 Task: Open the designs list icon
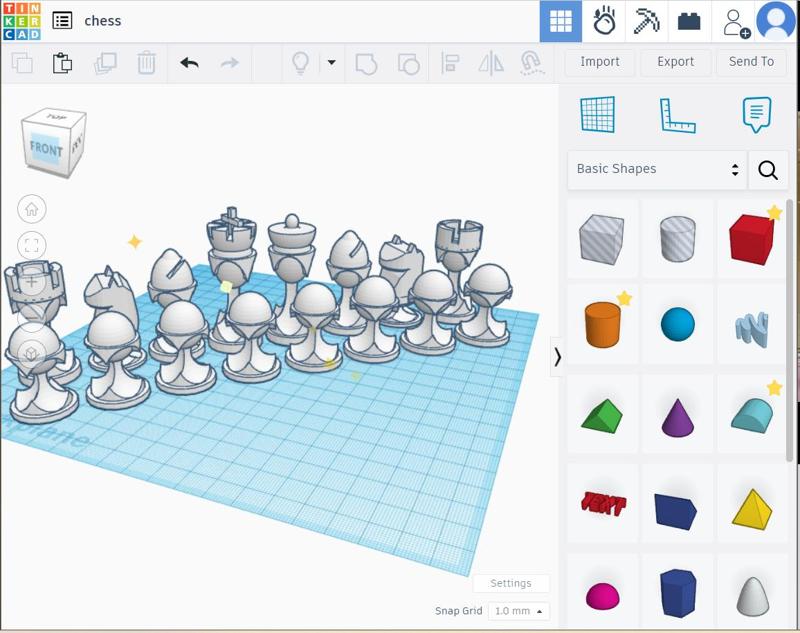pos(62,21)
